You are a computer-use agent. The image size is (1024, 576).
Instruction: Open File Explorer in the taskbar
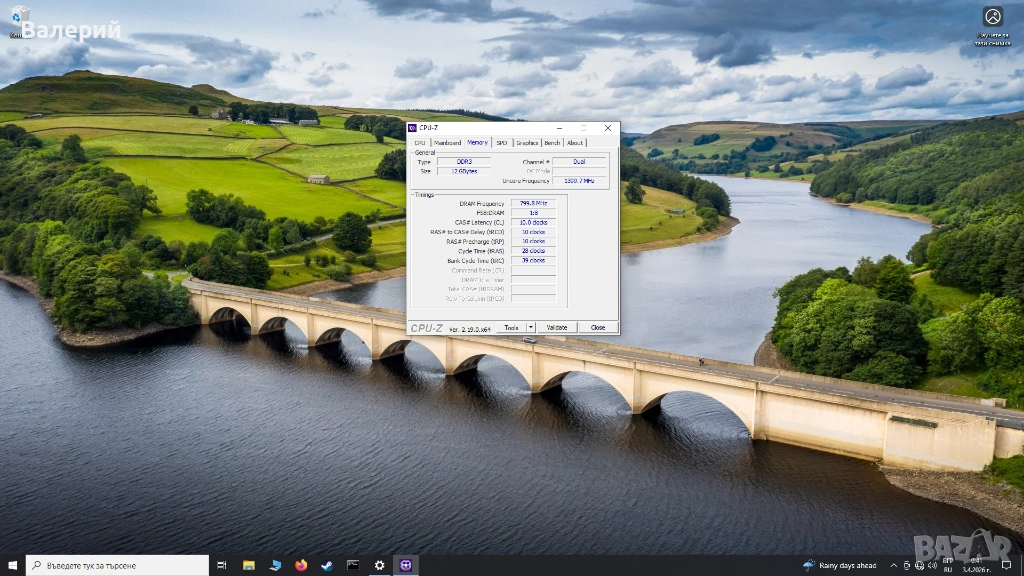click(249, 565)
